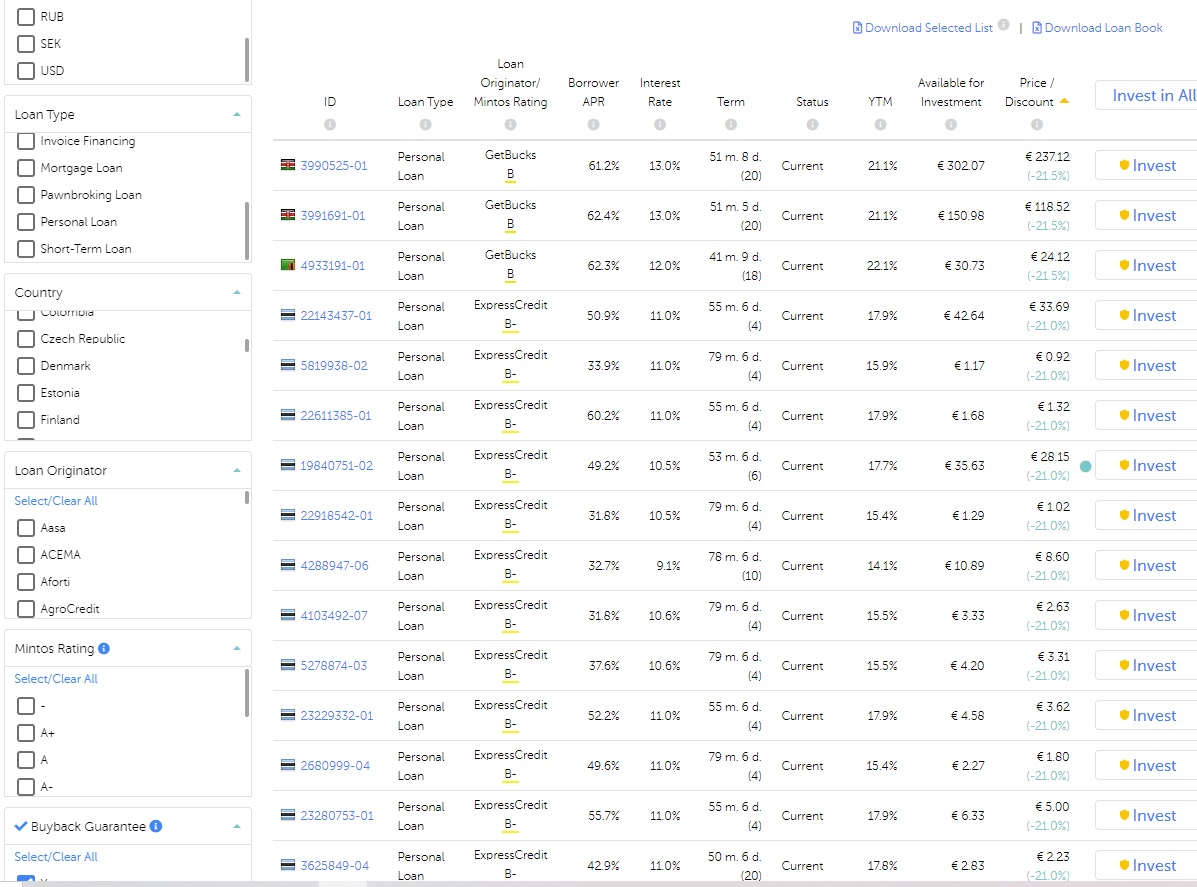The width and height of the screenshot is (1197, 887).
Task: Click Select/Clear All under Loan Originator
Action: (x=56, y=501)
